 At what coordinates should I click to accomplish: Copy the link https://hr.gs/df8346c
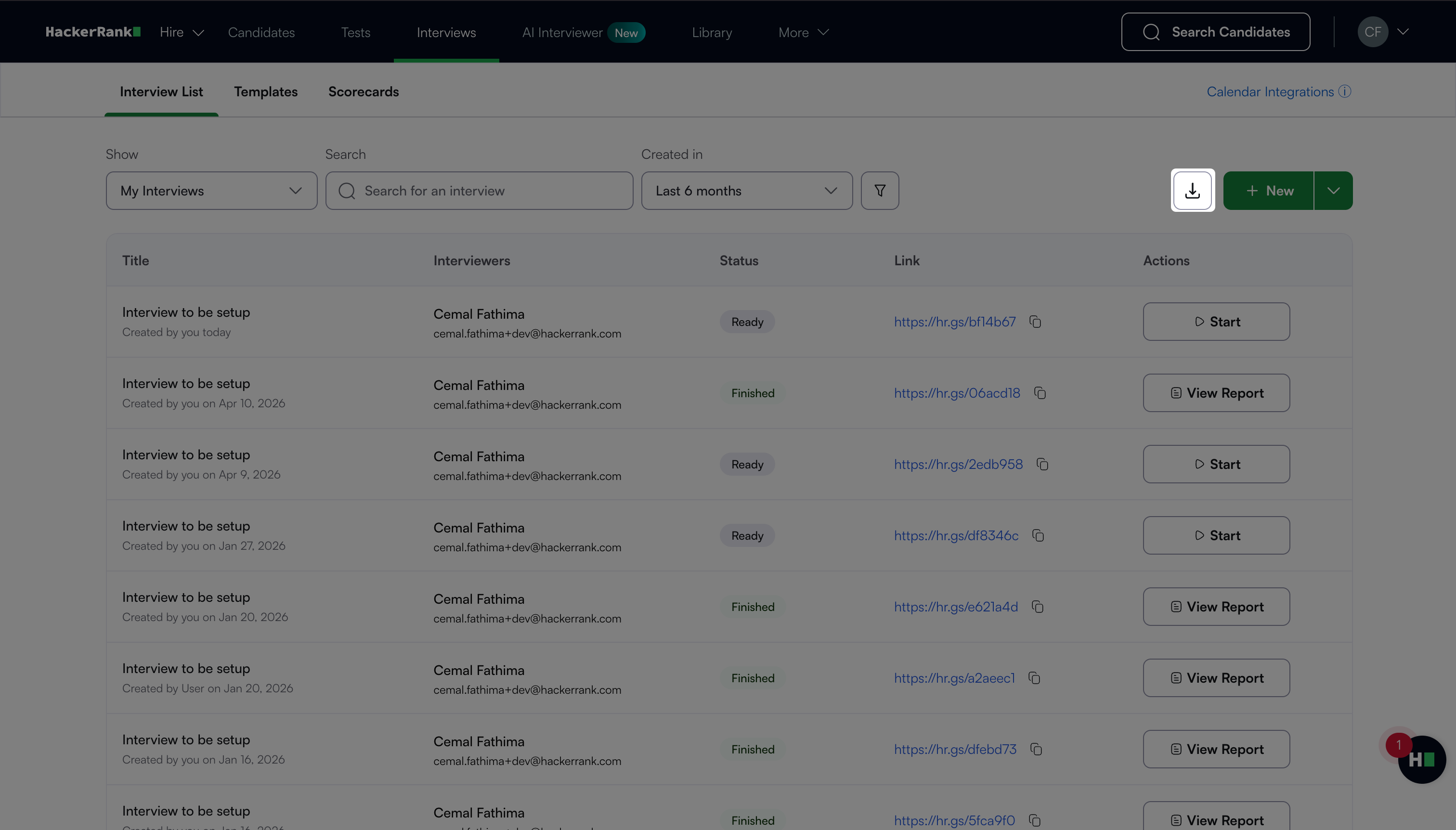click(1038, 536)
